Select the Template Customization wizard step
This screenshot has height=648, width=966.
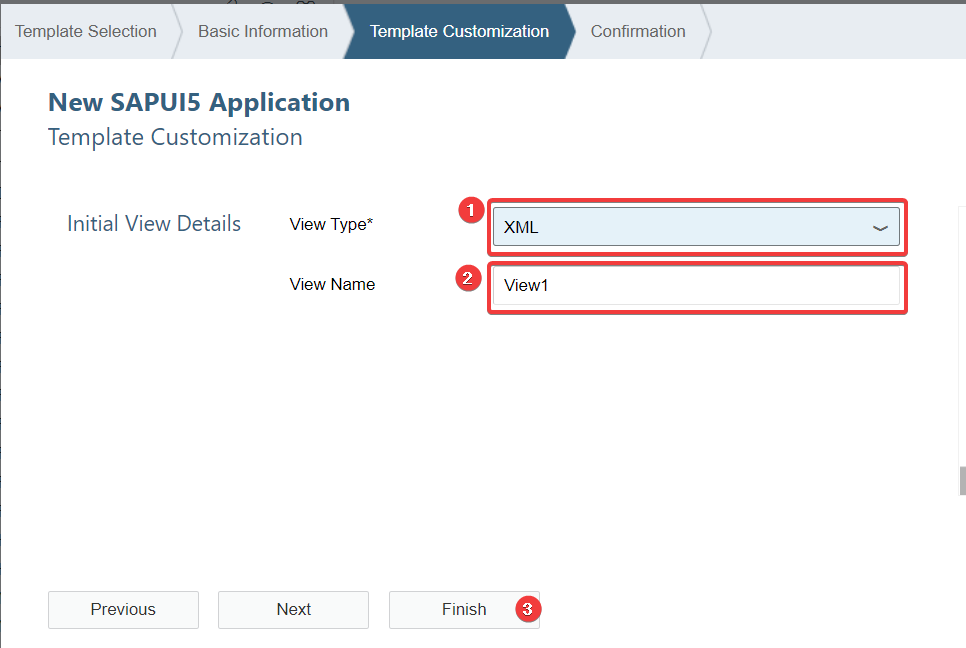click(459, 31)
